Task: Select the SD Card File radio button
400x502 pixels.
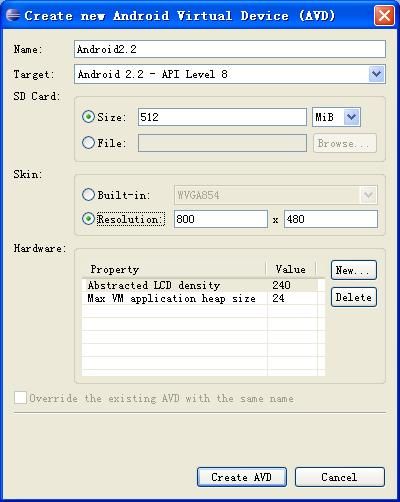Action: tap(88, 143)
